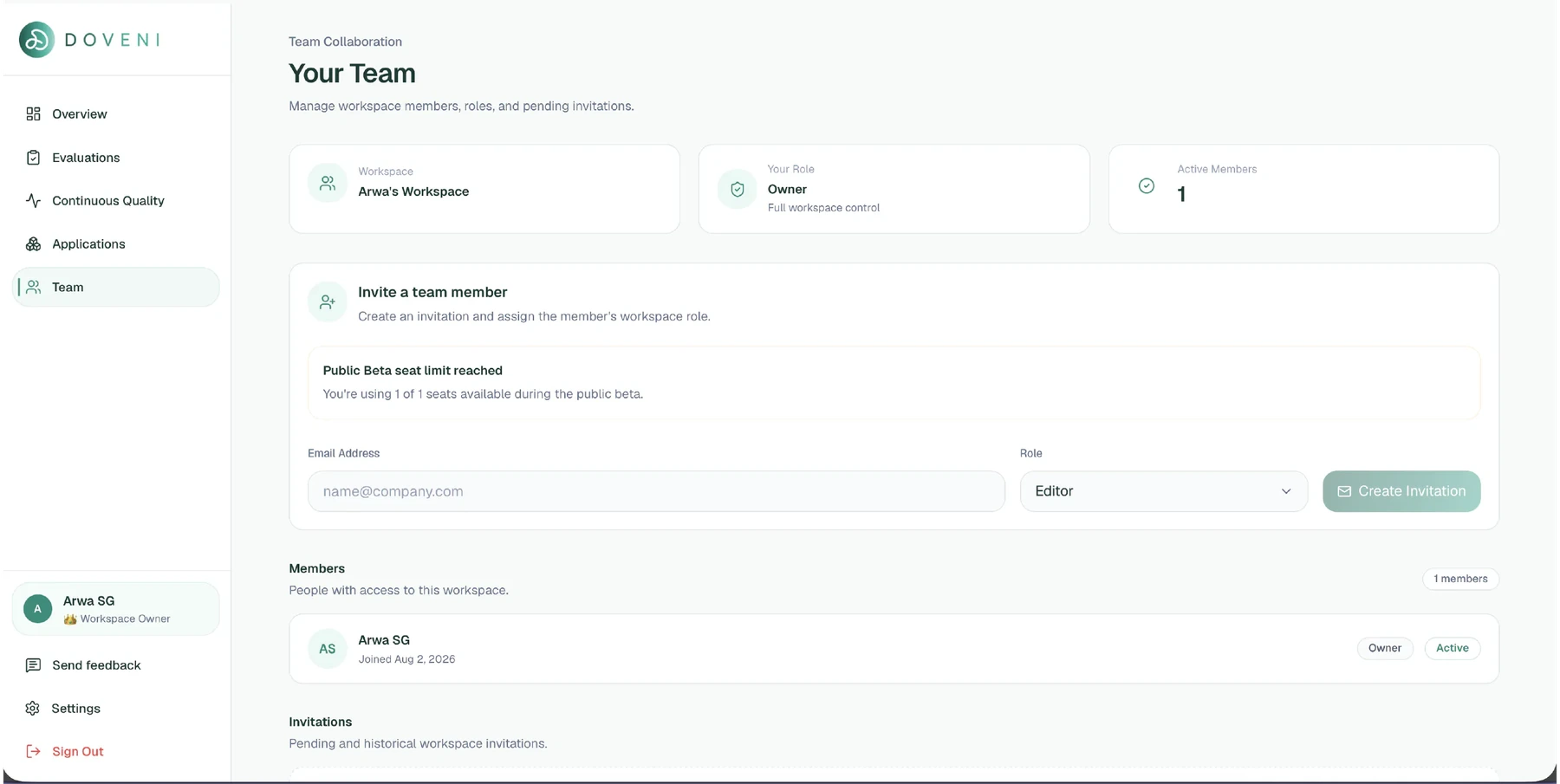This screenshot has height=784, width=1560.
Task: Open Continuous Quality section
Action: point(116,201)
